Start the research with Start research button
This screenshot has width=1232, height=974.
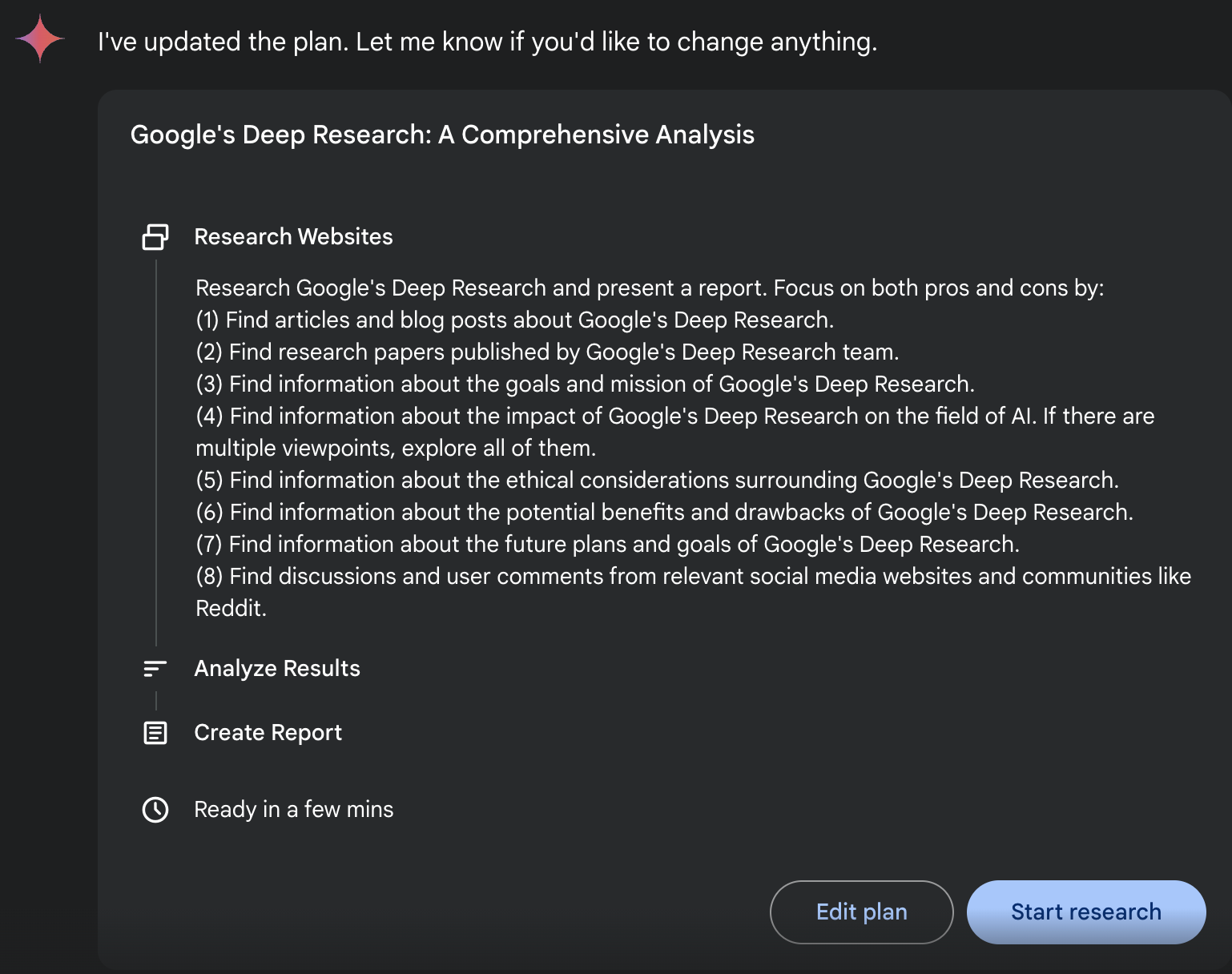pos(1086,912)
